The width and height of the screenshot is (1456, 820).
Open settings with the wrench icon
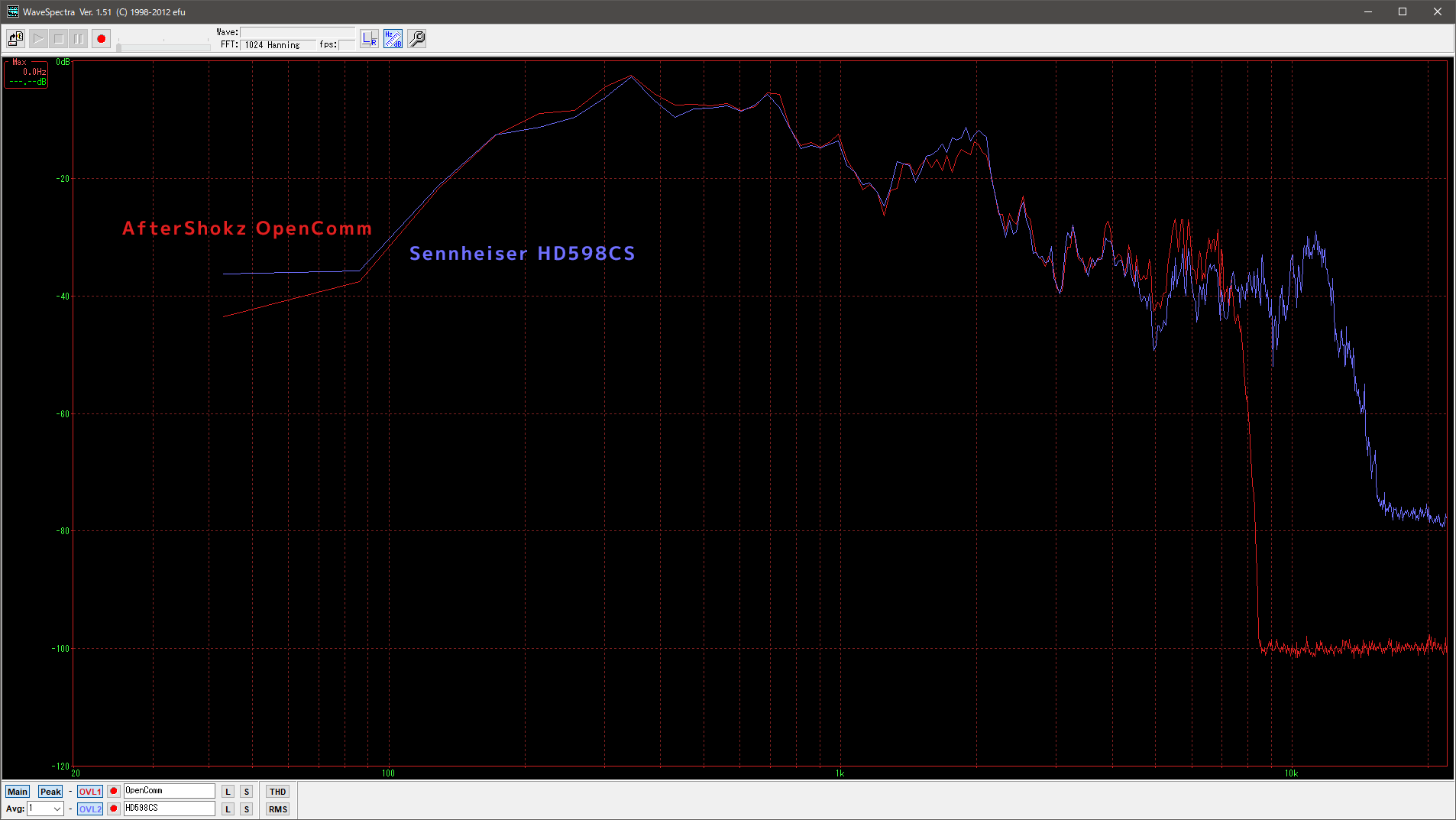point(416,38)
